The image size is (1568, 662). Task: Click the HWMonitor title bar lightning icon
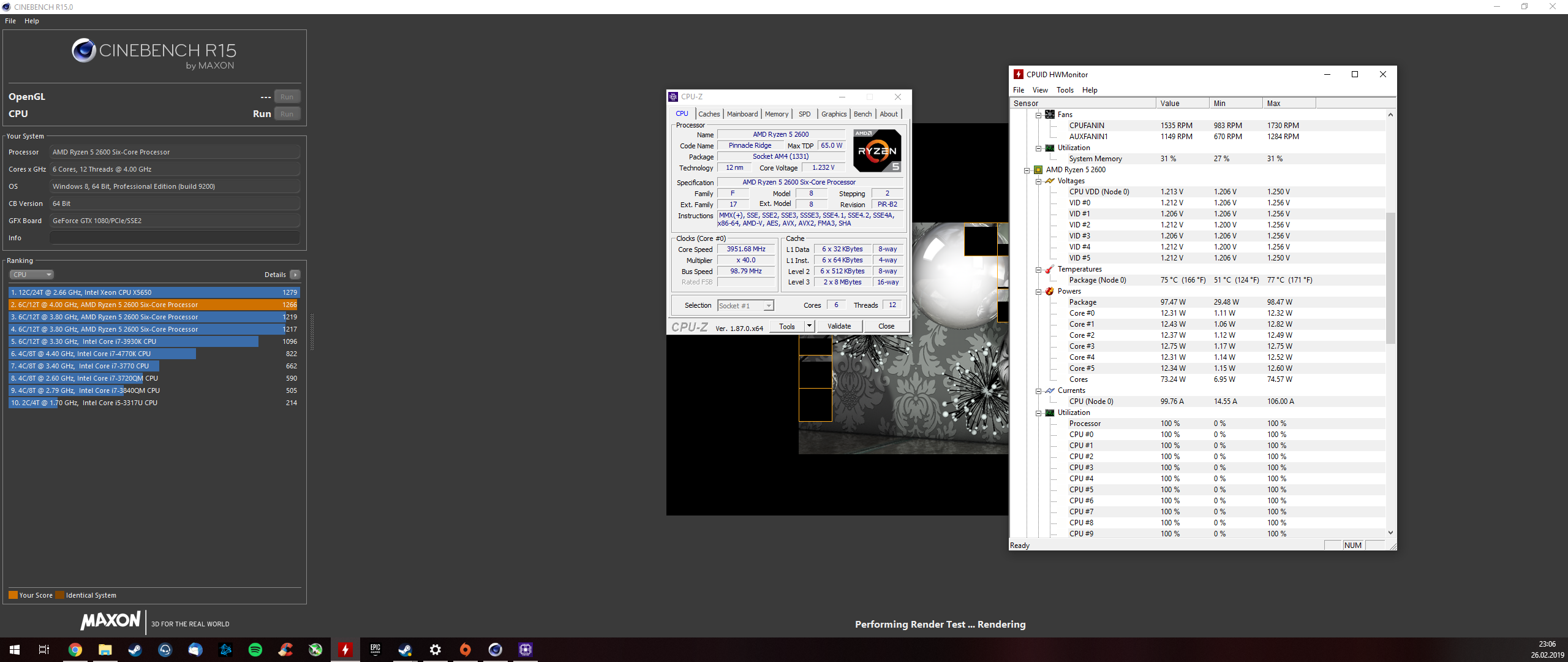click(1019, 74)
